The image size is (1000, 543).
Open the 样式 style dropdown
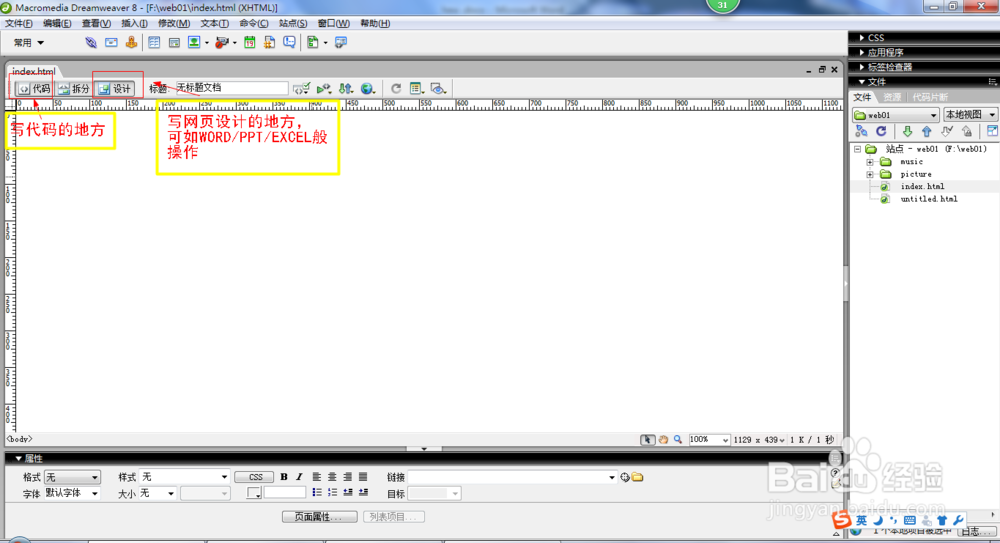pyautogui.click(x=184, y=477)
